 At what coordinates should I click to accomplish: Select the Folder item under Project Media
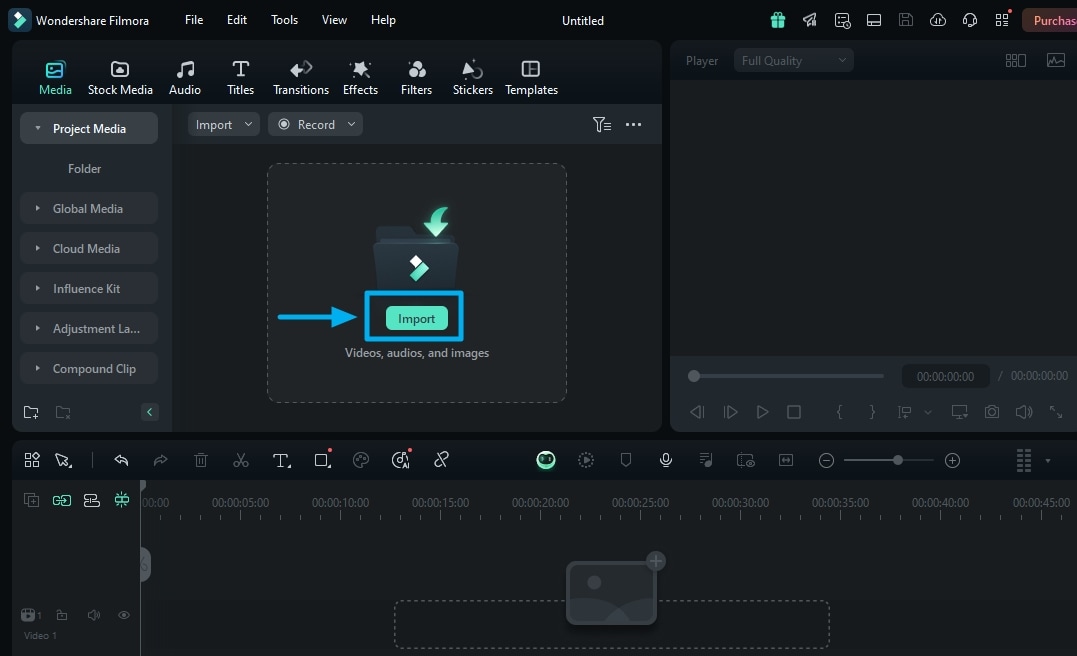(84, 168)
